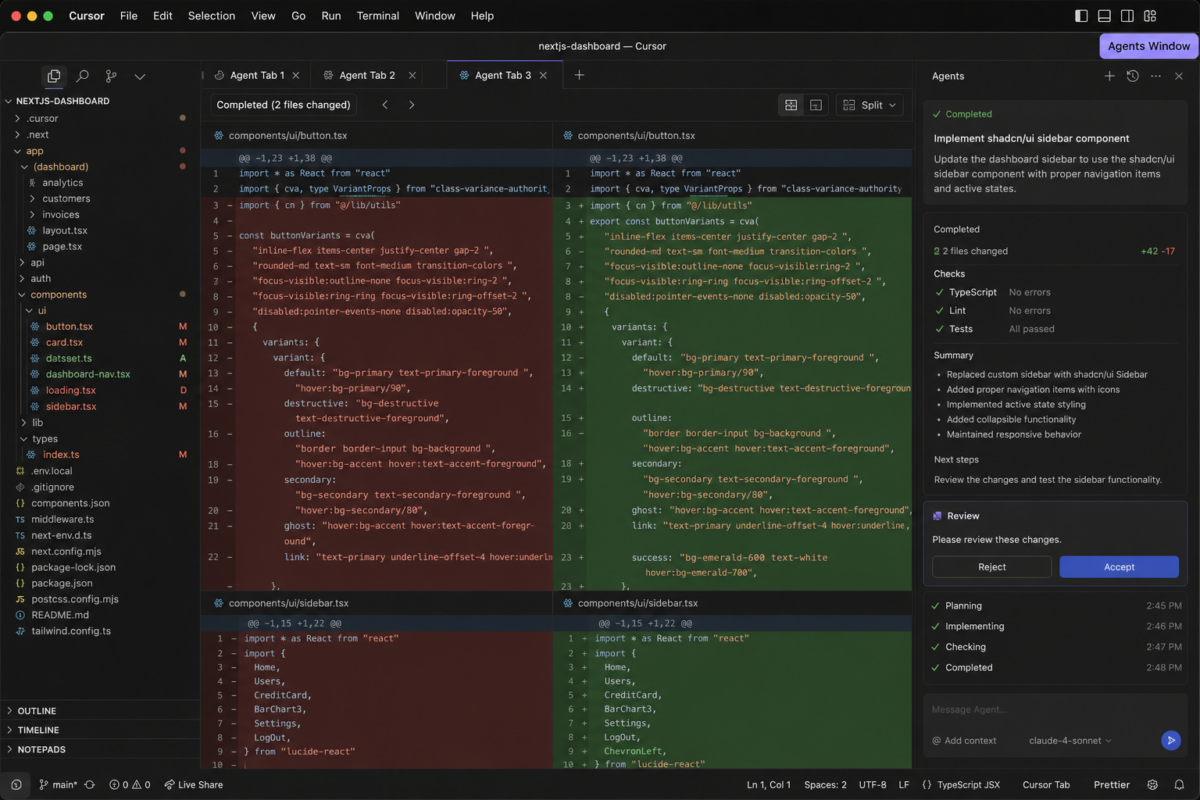Viewport: 1200px width, 800px height.
Task: Open sidebar.tsx in file tree
Action: pos(71,407)
